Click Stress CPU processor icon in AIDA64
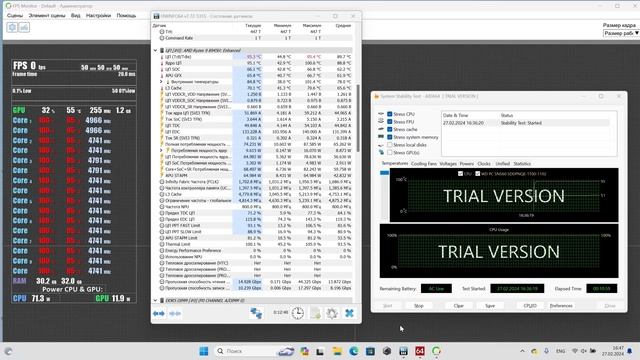640x360 pixels. click(x=381, y=114)
